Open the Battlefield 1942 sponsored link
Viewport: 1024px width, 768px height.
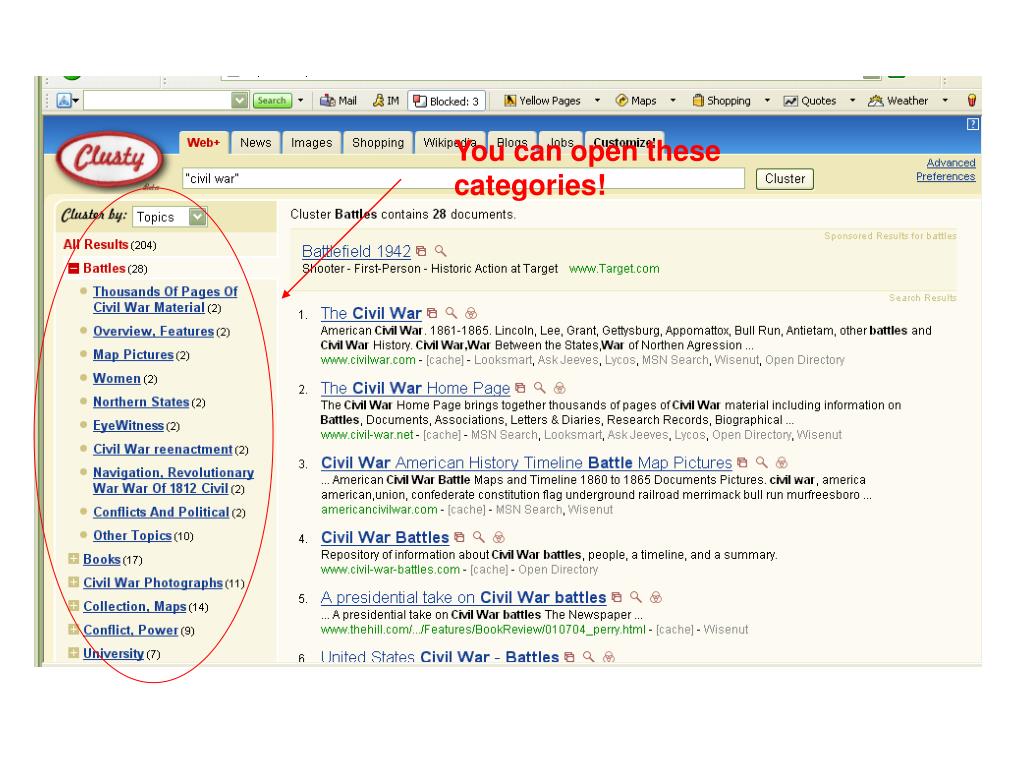pos(356,251)
